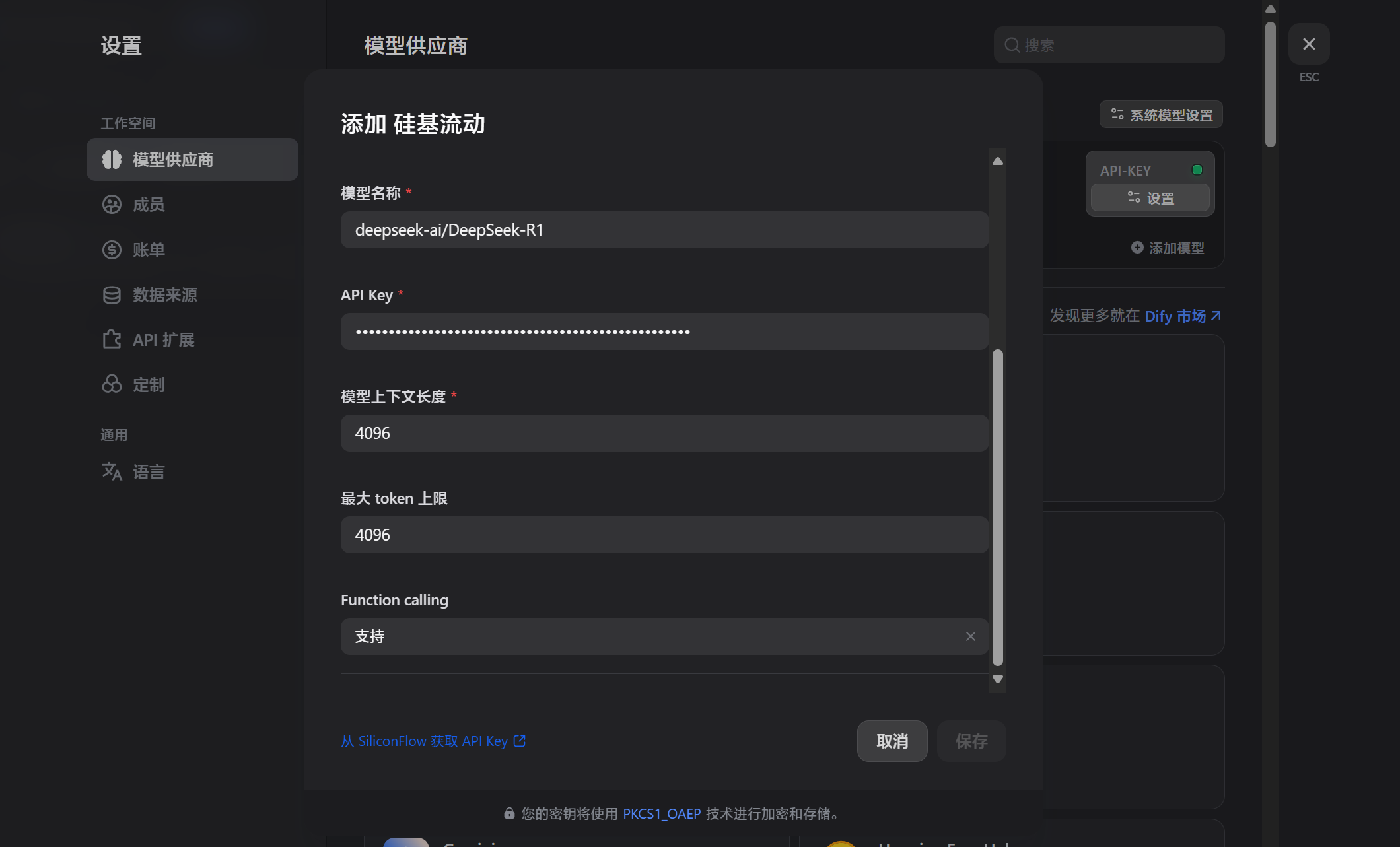Click the 数据来源 database icon
The height and width of the screenshot is (847, 1400).
coord(112,295)
